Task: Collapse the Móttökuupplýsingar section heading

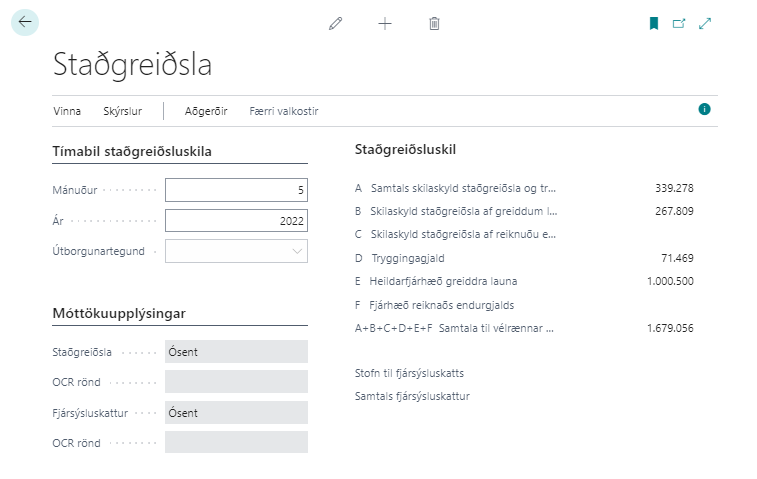Action: [118, 314]
